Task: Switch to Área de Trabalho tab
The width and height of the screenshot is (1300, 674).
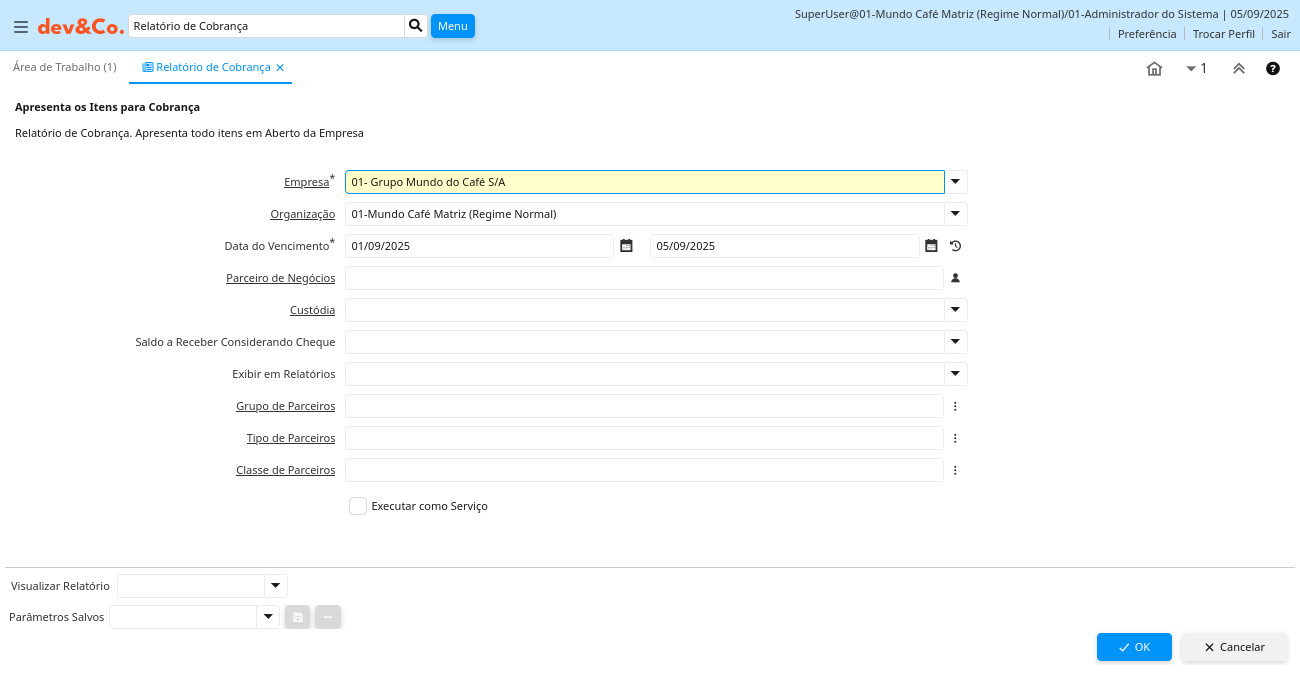Action: click(64, 67)
